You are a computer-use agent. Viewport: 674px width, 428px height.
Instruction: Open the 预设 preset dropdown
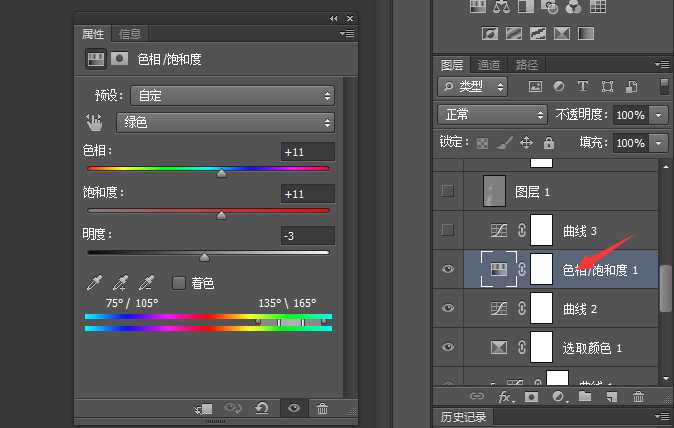click(x=226, y=96)
